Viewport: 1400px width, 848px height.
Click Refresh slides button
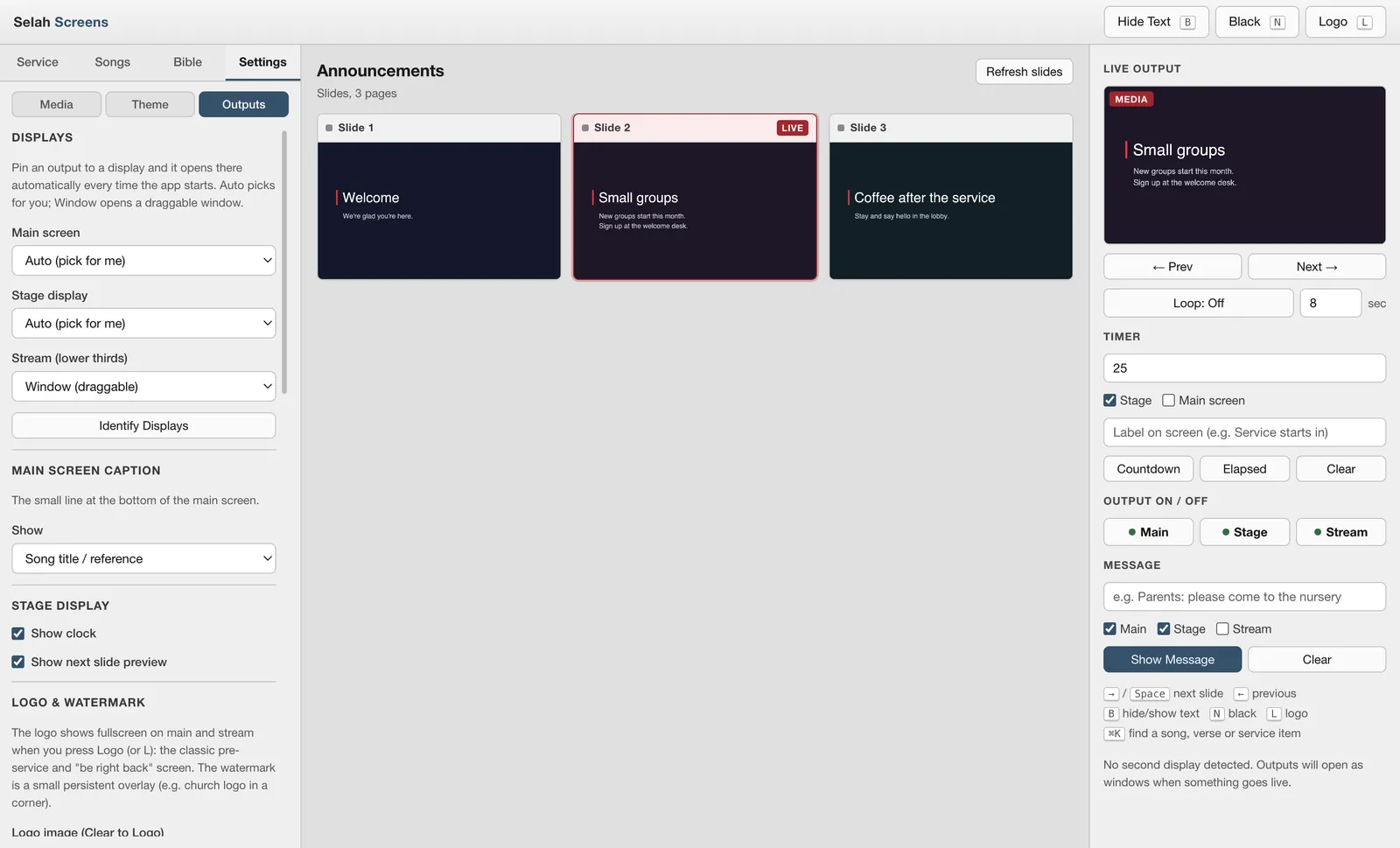[1024, 72]
